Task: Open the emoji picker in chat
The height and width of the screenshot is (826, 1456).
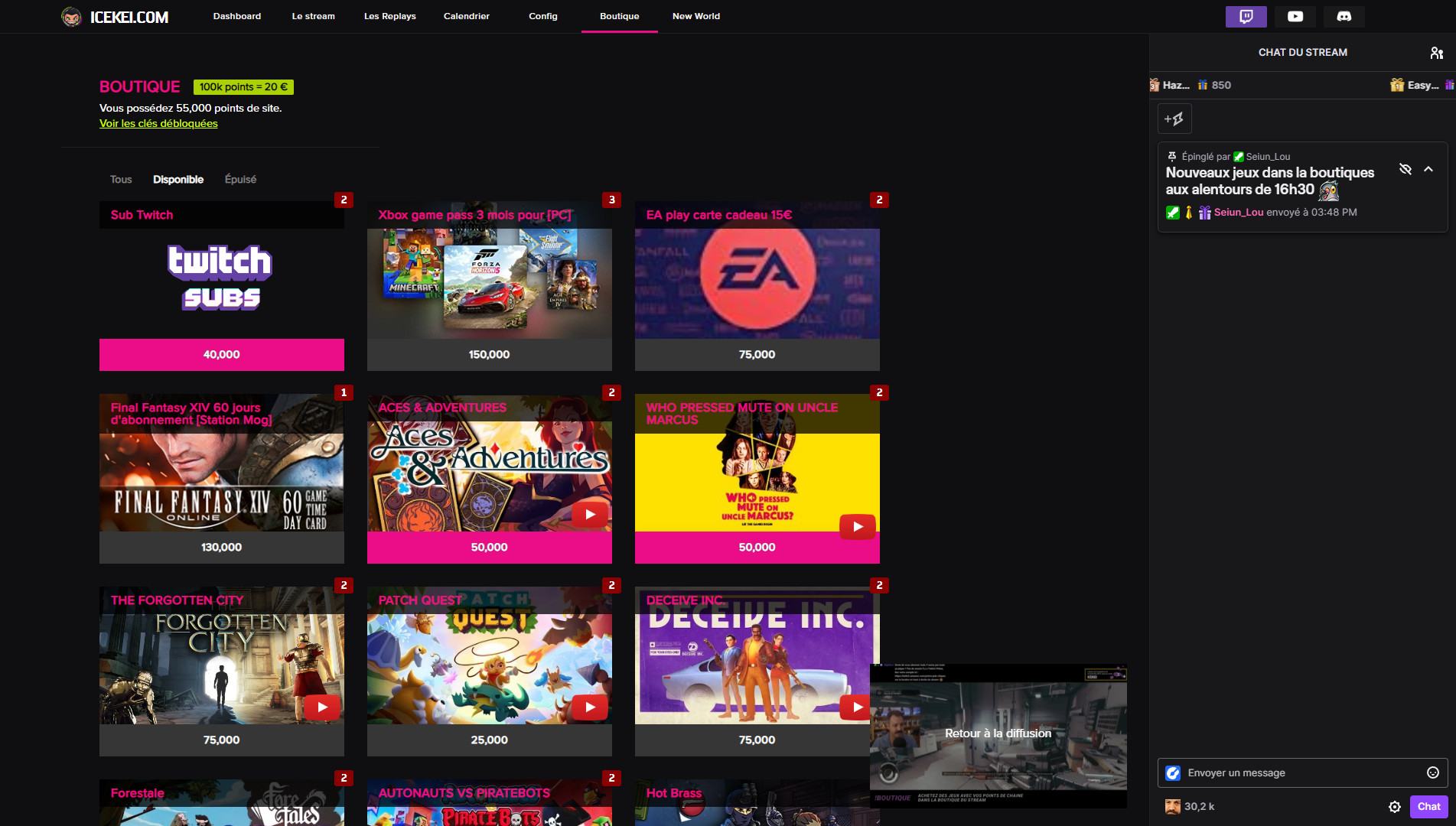Action: click(x=1432, y=772)
